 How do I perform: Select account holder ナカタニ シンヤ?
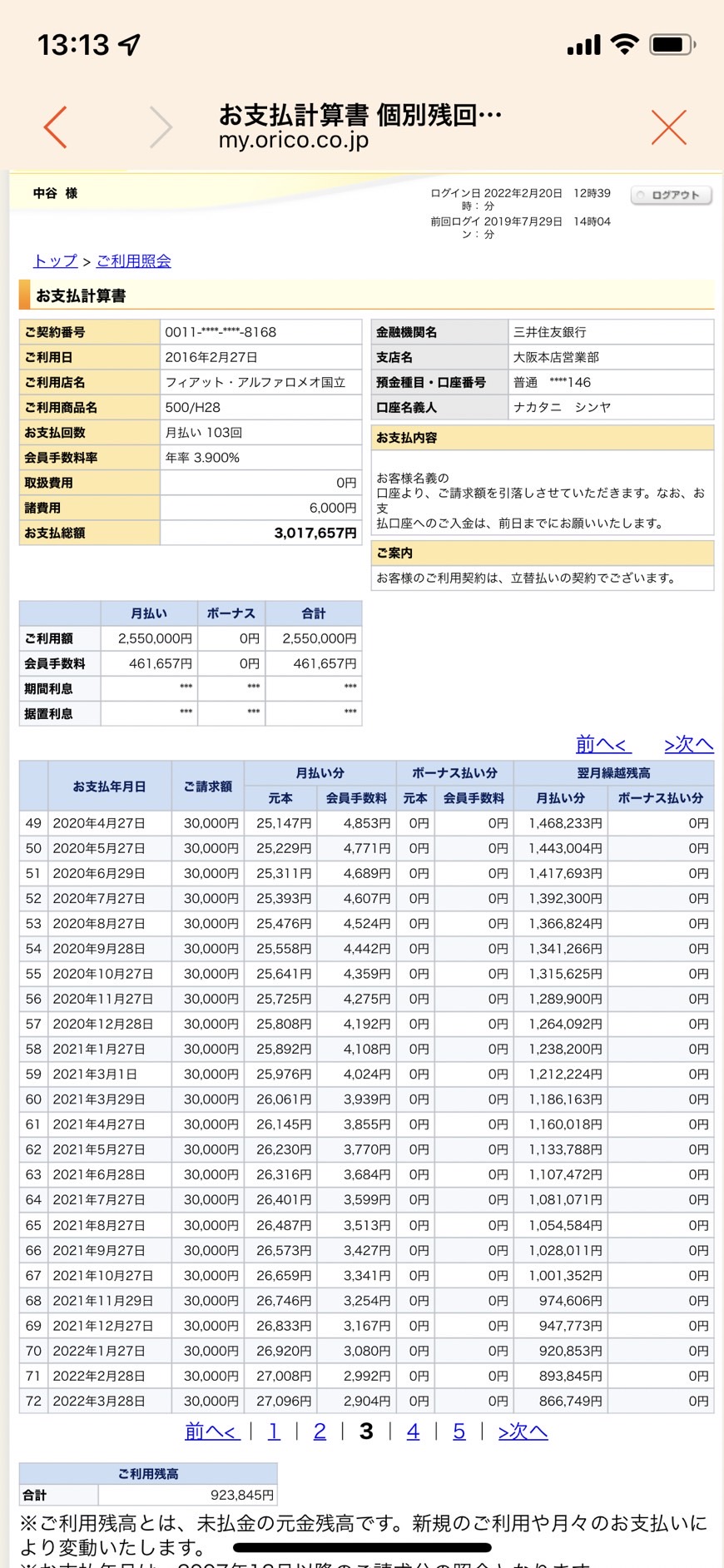(x=562, y=407)
